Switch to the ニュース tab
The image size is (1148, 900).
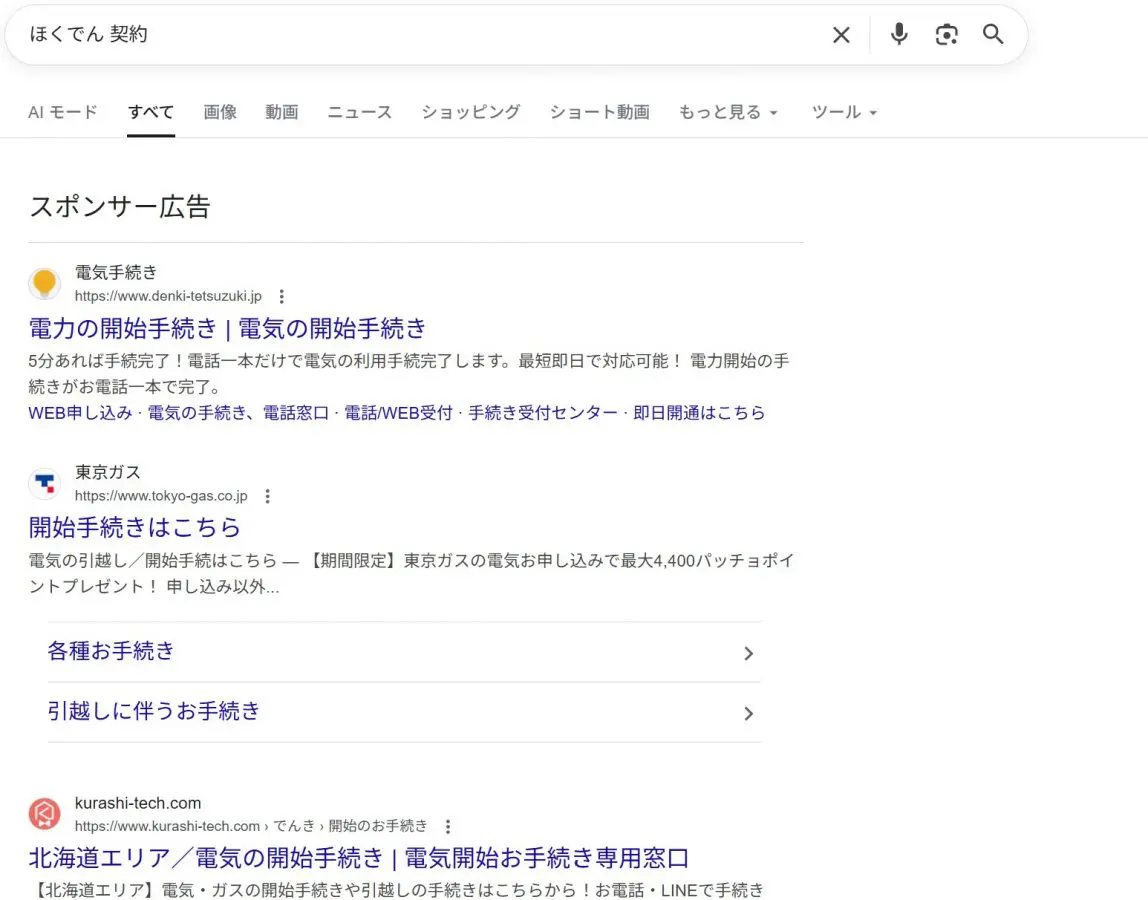(x=358, y=112)
